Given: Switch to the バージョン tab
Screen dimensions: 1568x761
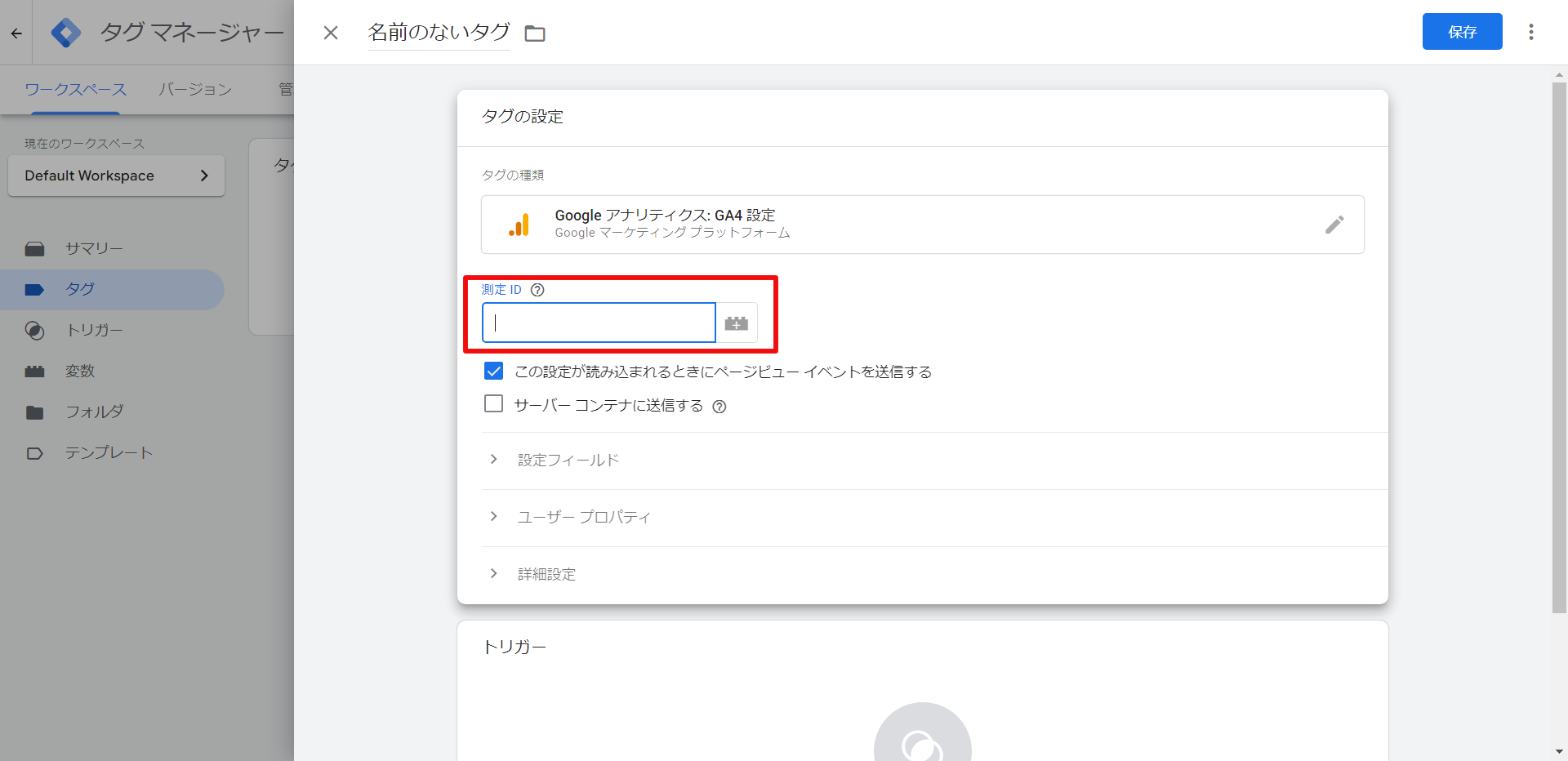Looking at the screenshot, I should tap(195, 90).
